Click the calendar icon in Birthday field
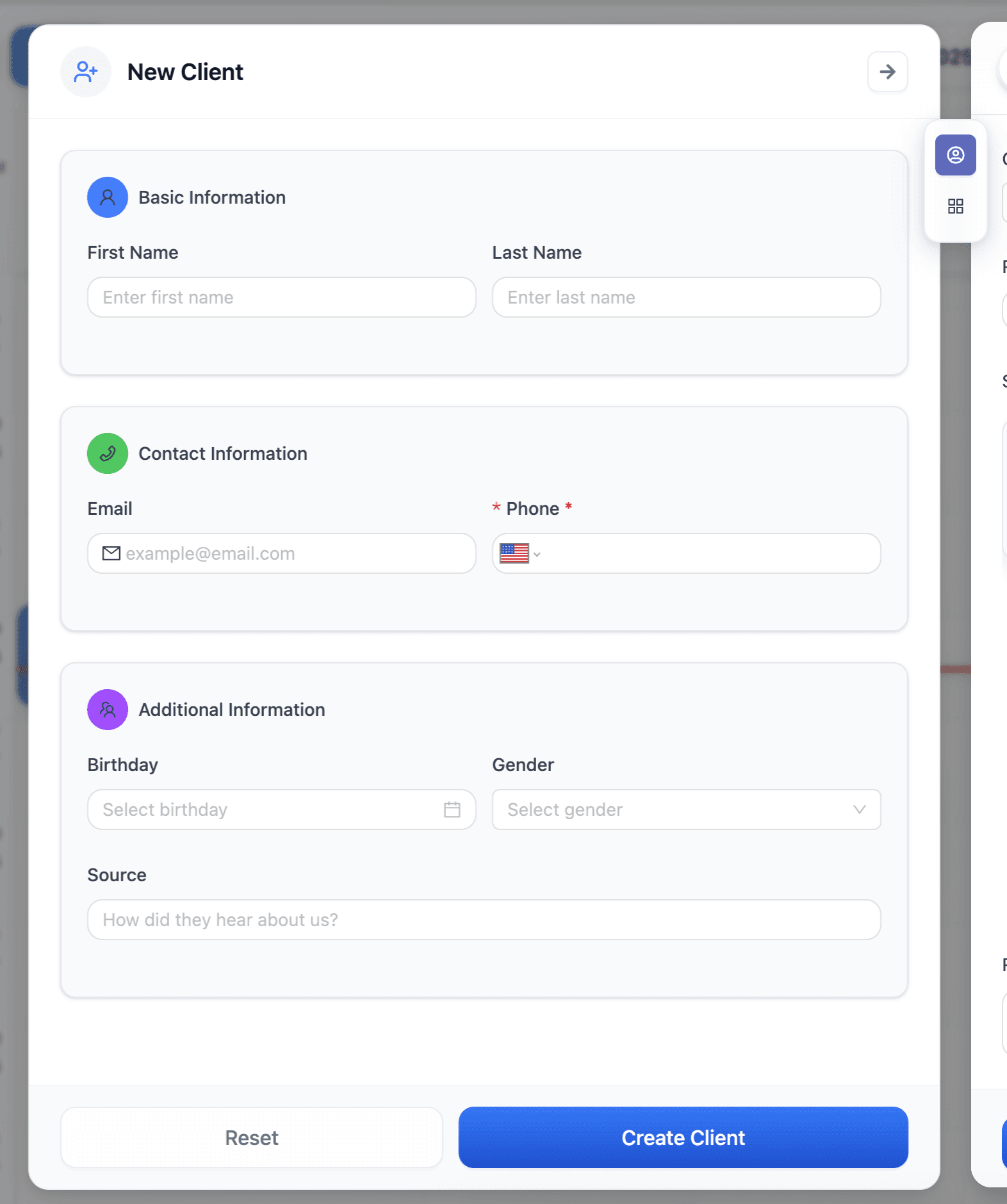 coord(452,809)
